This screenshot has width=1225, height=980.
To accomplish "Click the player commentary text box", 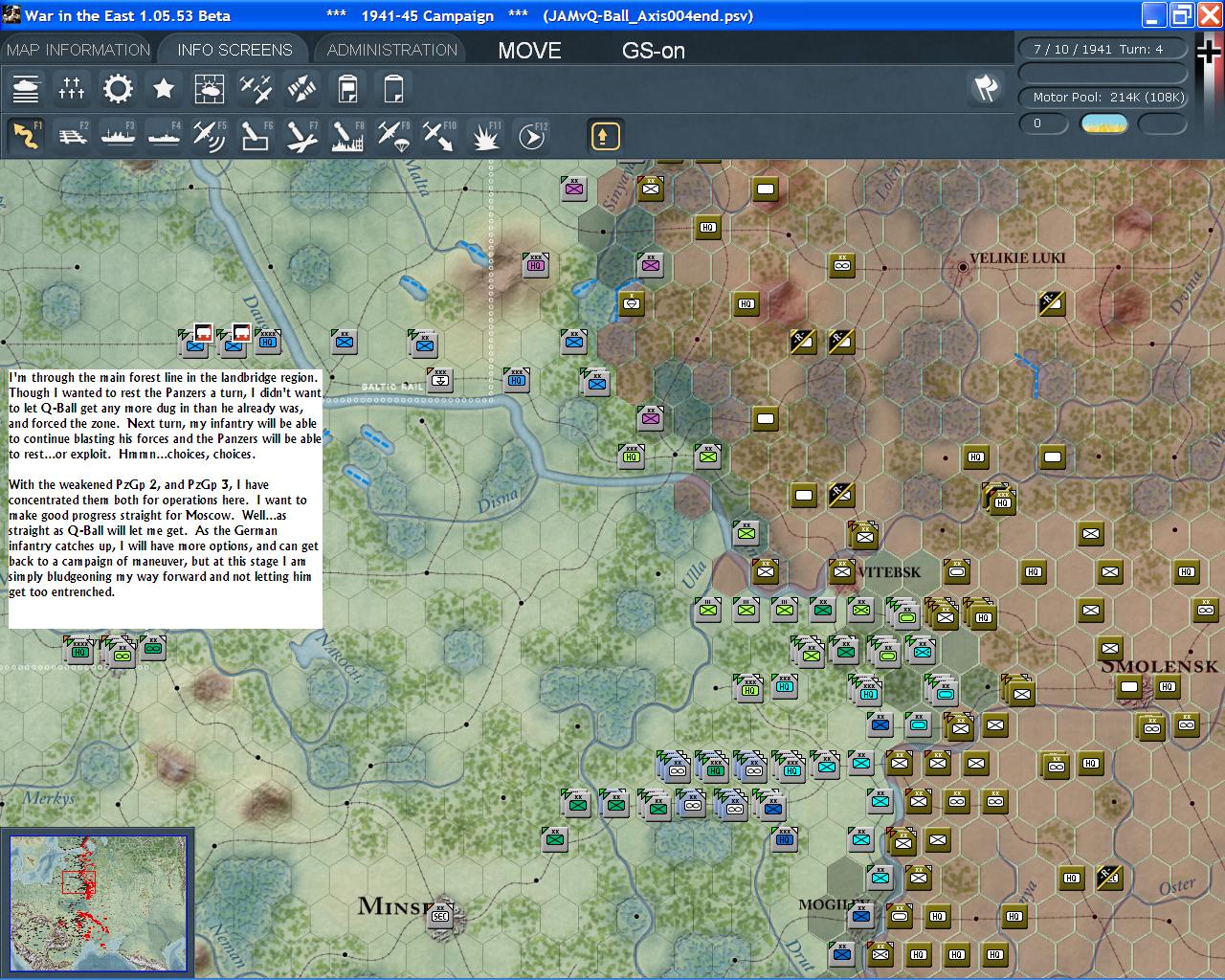I will pyautogui.click(x=166, y=498).
